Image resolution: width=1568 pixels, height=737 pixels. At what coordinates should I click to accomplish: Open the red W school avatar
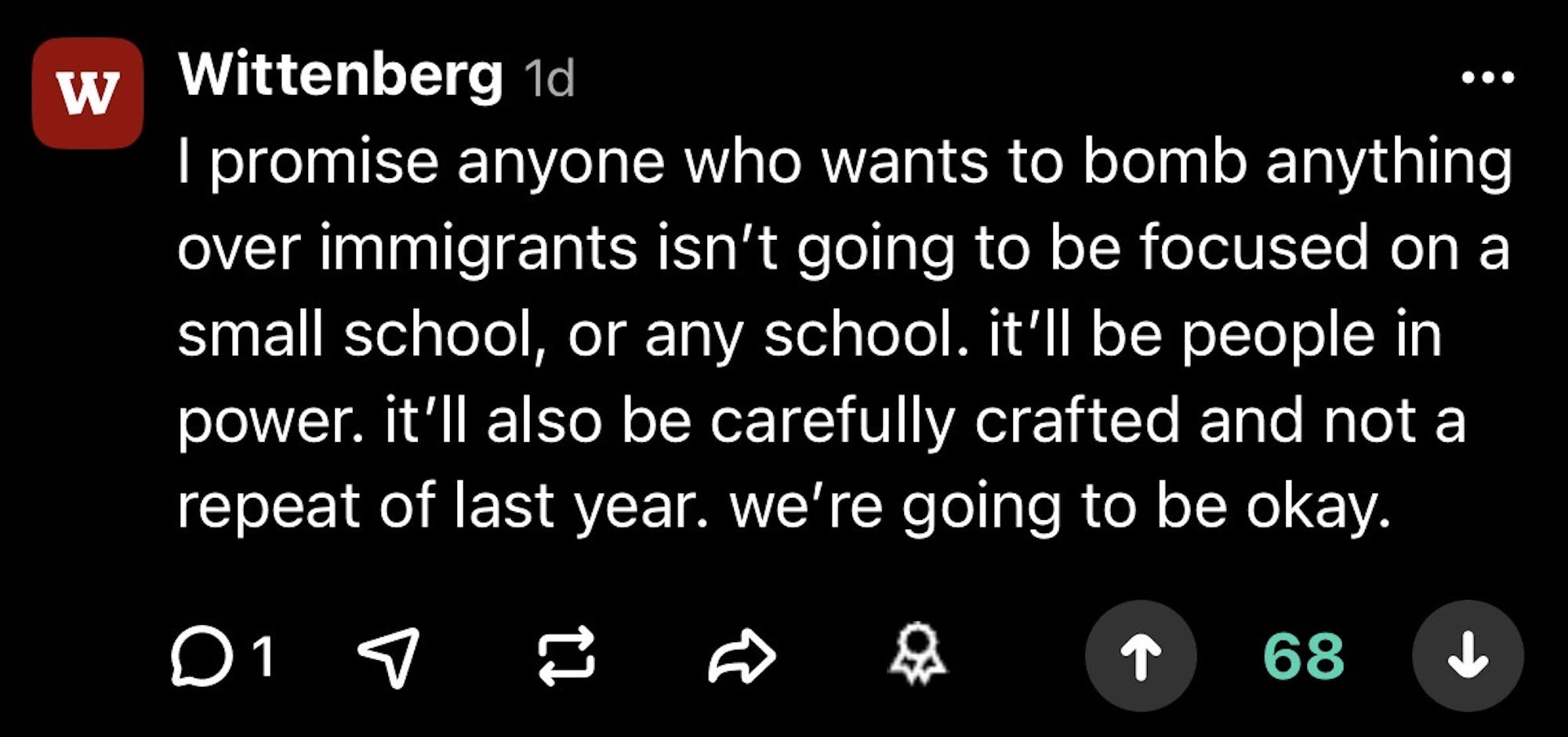tap(88, 93)
